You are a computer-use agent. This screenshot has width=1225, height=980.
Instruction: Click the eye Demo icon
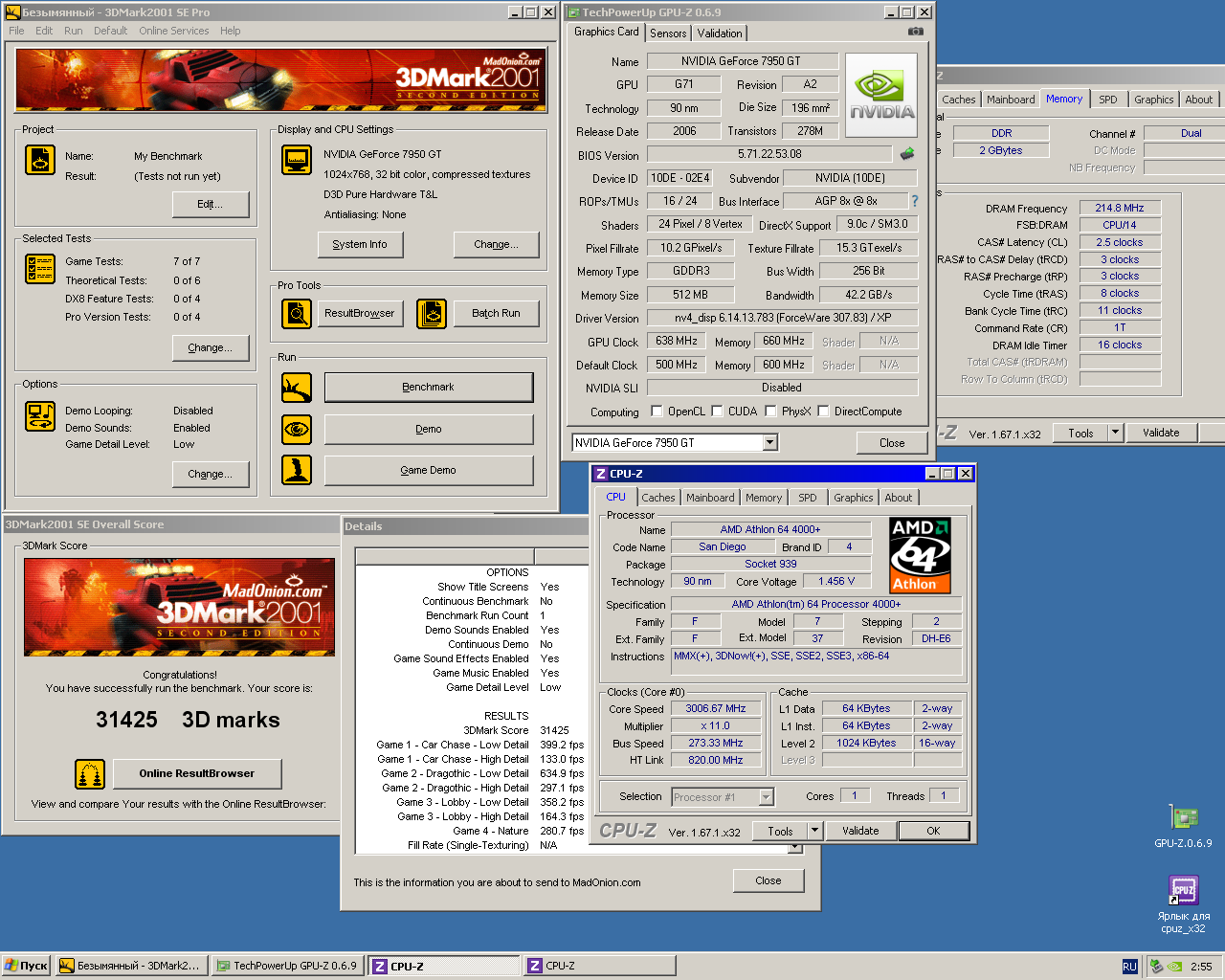tap(297, 430)
